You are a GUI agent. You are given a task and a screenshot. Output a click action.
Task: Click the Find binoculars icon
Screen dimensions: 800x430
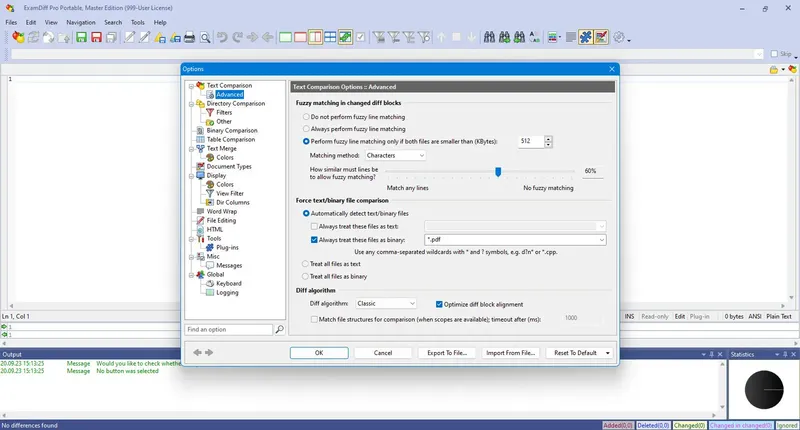[489, 37]
